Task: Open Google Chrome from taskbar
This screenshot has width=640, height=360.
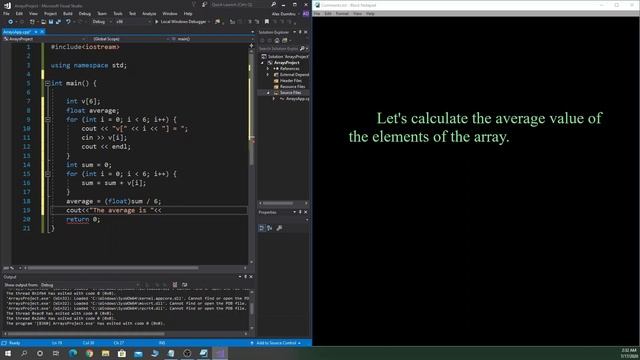Action: click(89, 353)
